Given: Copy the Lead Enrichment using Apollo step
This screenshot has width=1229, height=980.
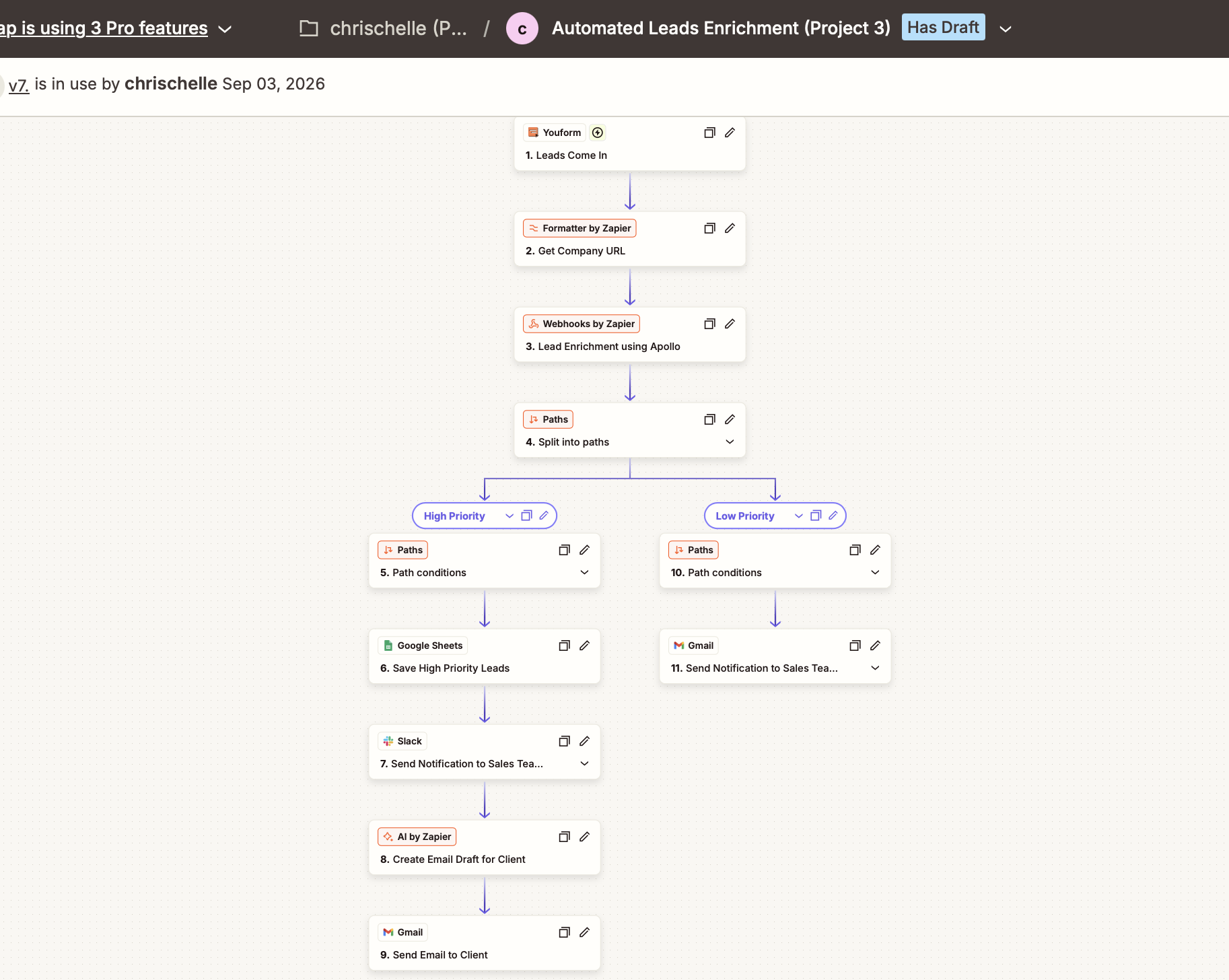Looking at the screenshot, I should point(709,324).
